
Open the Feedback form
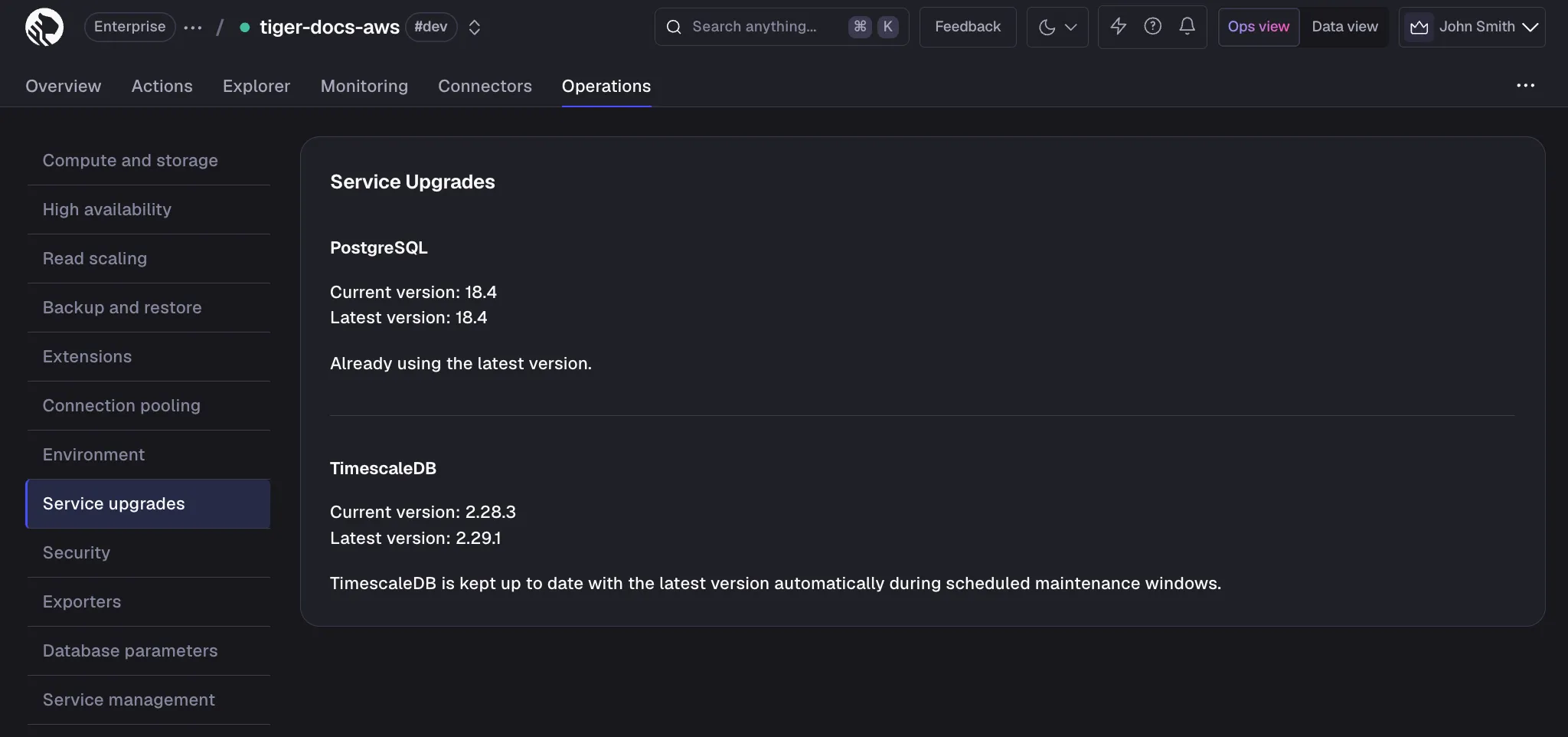[x=968, y=27]
